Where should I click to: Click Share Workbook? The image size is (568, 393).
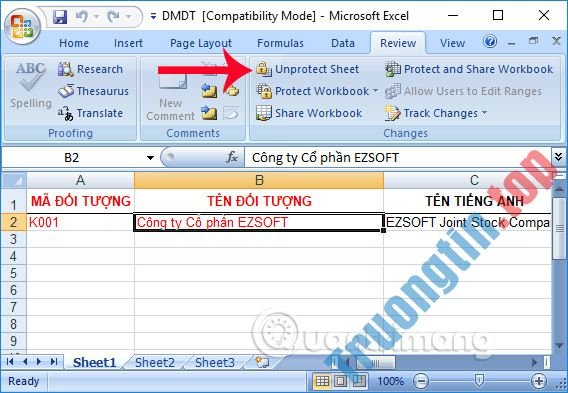pos(309,113)
